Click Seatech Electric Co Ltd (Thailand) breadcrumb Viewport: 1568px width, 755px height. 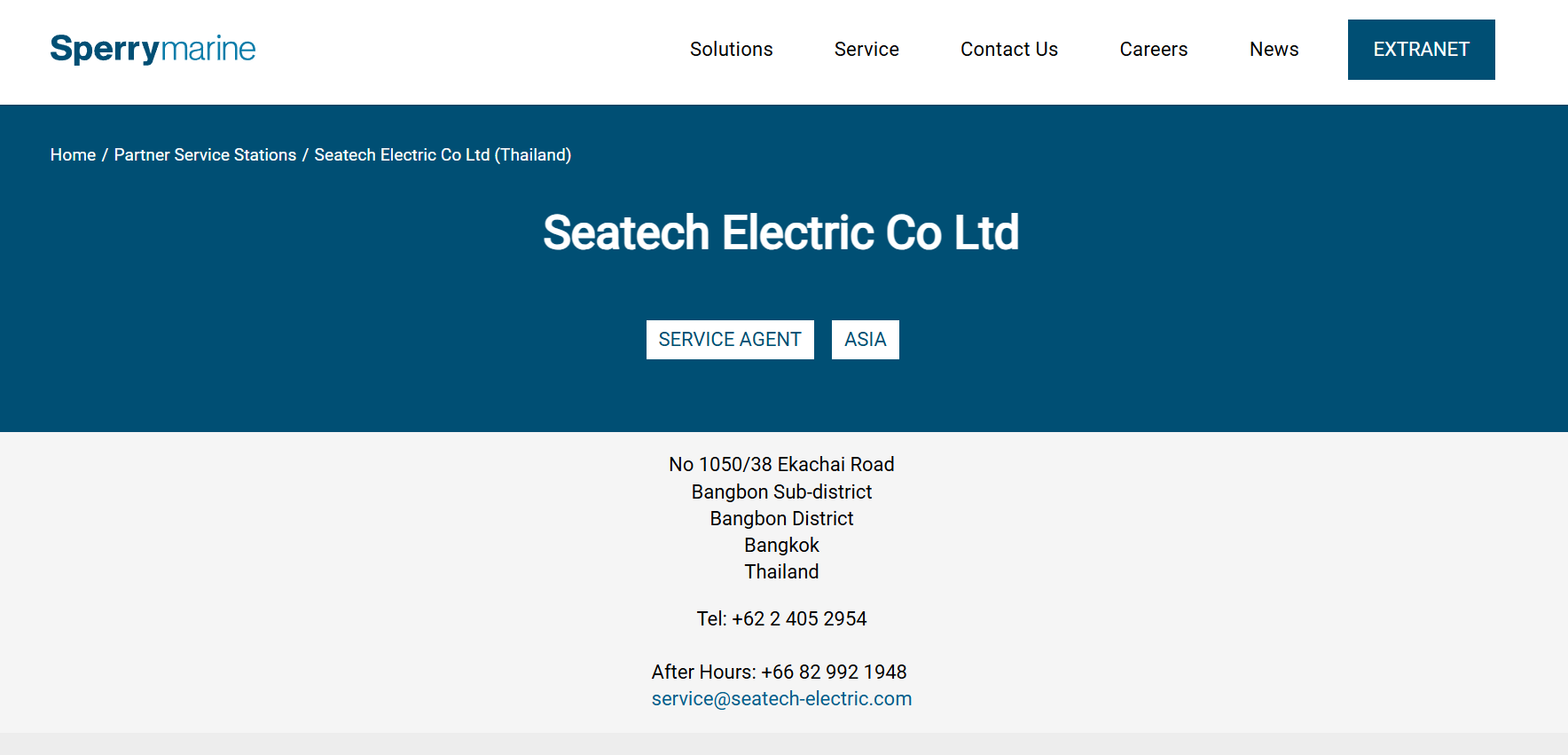(443, 155)
